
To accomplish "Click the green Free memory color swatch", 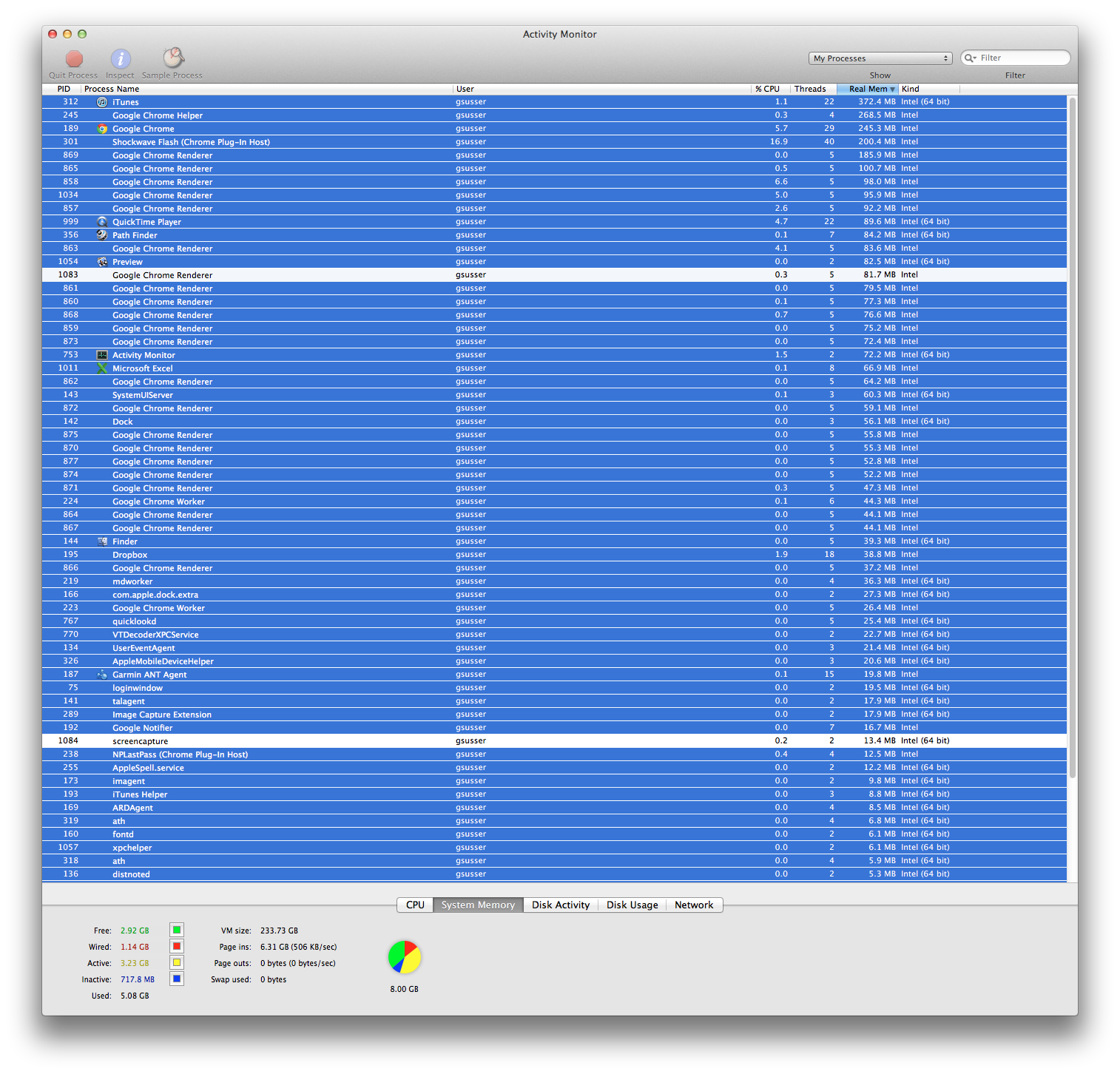I will point(177,930).
